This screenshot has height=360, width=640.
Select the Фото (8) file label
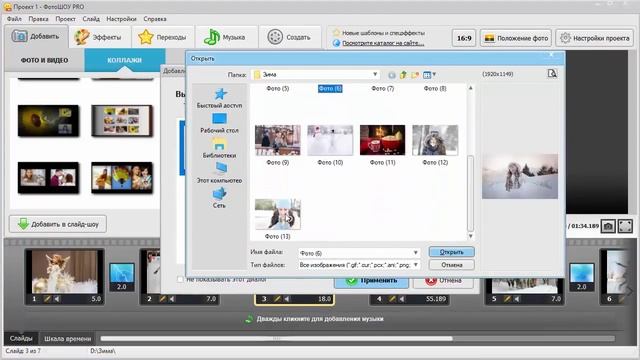(435, 89)
